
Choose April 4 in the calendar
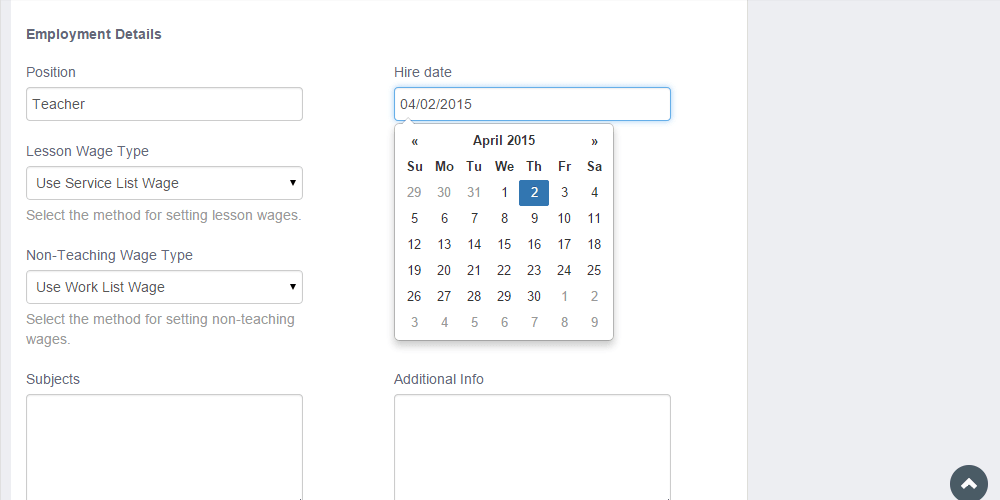tap(594, 193)
